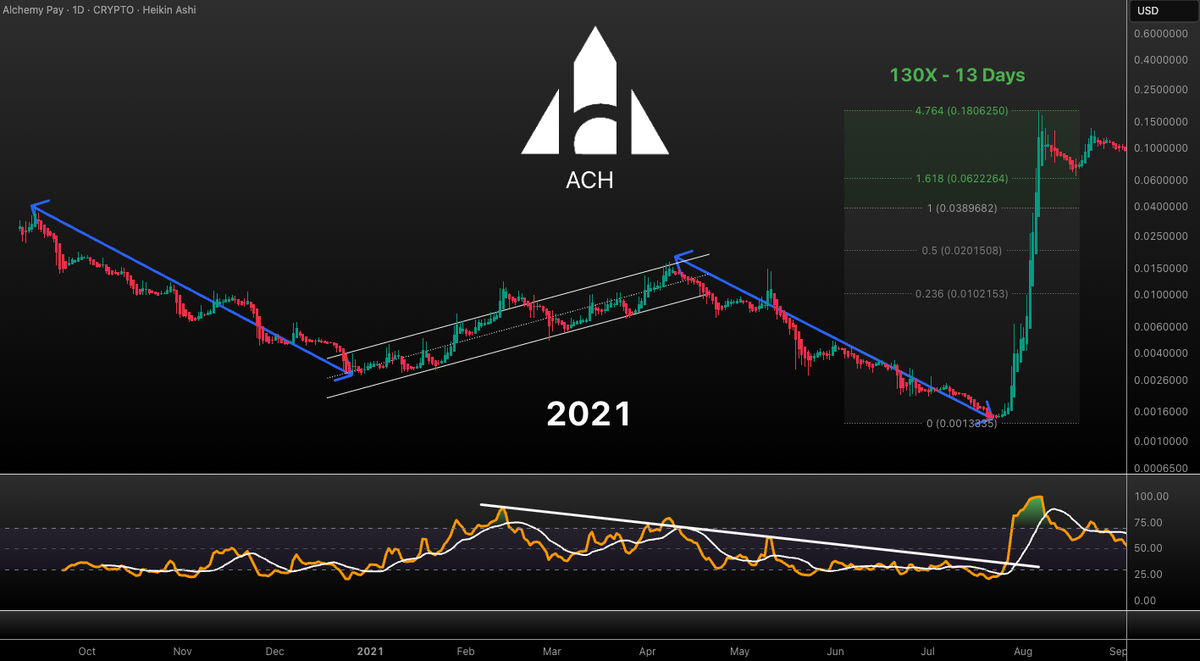Click price axis value 0.4000000
The image size is (1200, 661).
pos(1162,61)
